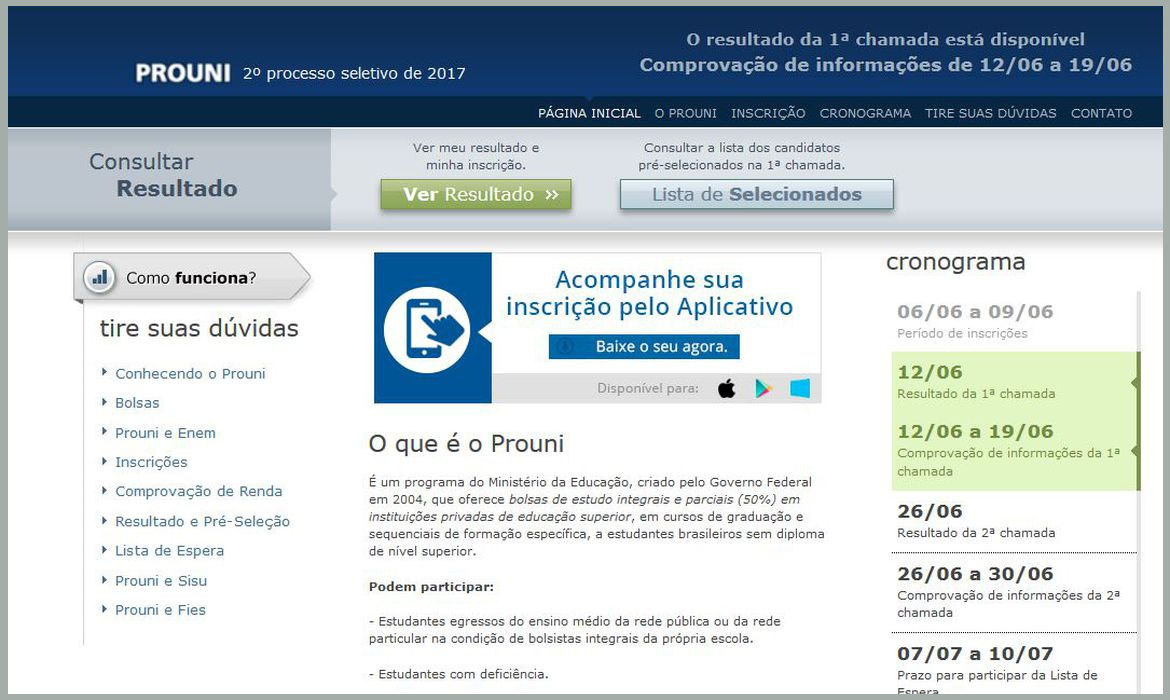Click the Consultar Resultado label

coord(163,175)
